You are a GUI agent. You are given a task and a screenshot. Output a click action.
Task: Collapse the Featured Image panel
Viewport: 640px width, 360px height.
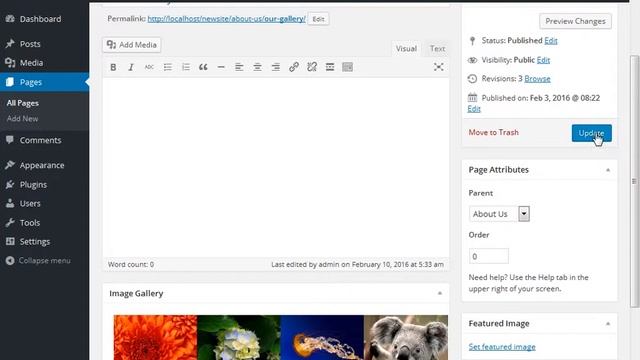point(608,324)
